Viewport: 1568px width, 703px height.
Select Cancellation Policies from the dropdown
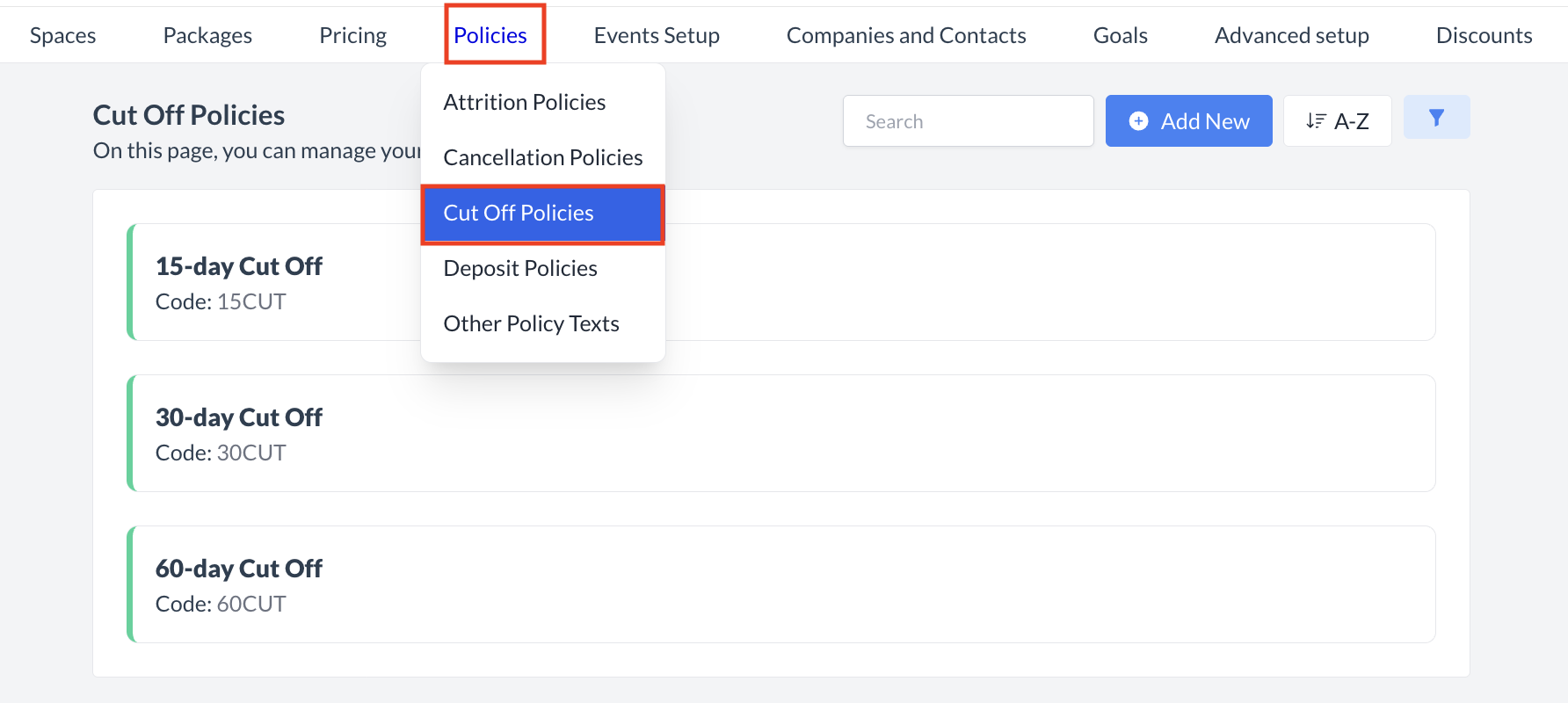coord(542,157)
